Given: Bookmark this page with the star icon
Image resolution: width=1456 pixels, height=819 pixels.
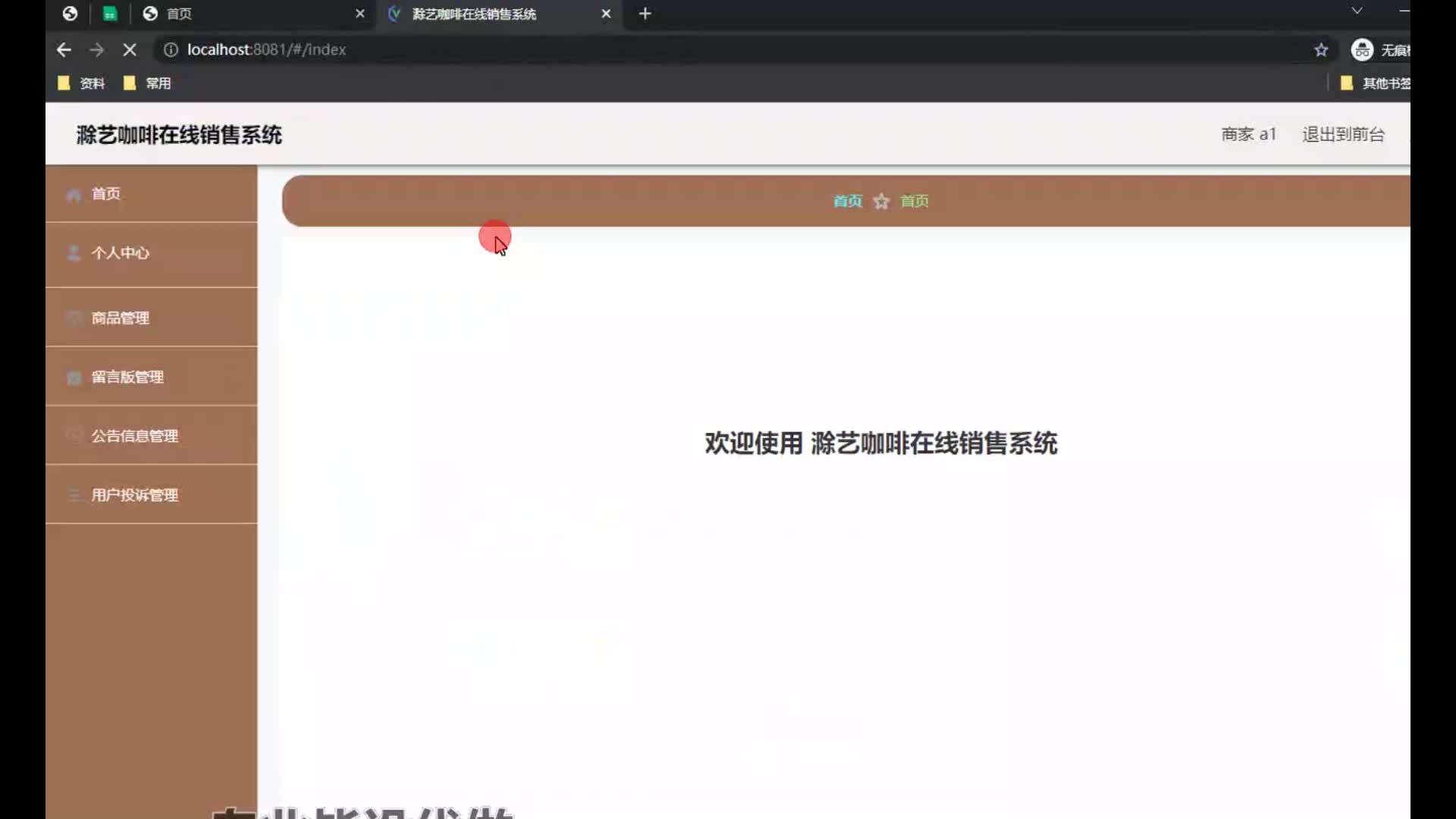Looking at the screenshot, I should coord(1321,49).
